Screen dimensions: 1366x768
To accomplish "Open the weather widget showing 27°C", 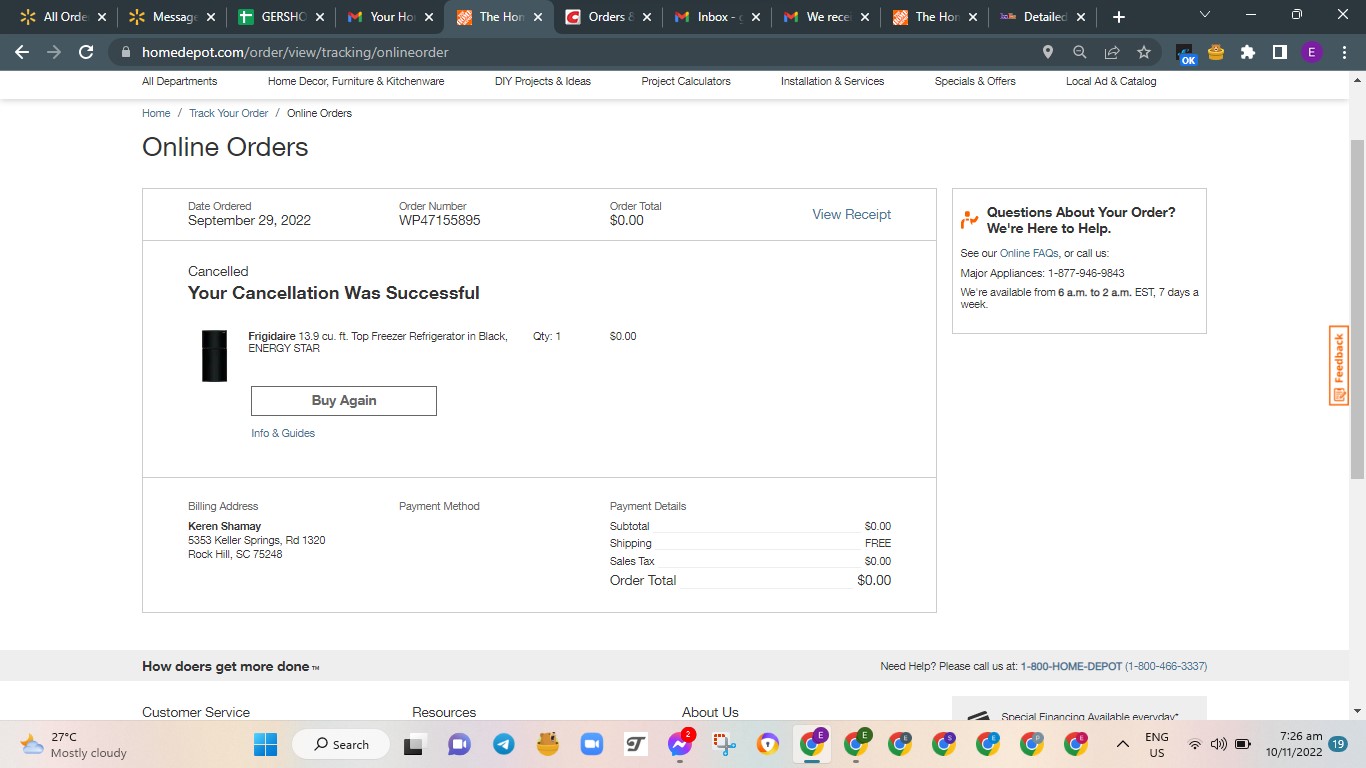I will click(x=74, y=744).
